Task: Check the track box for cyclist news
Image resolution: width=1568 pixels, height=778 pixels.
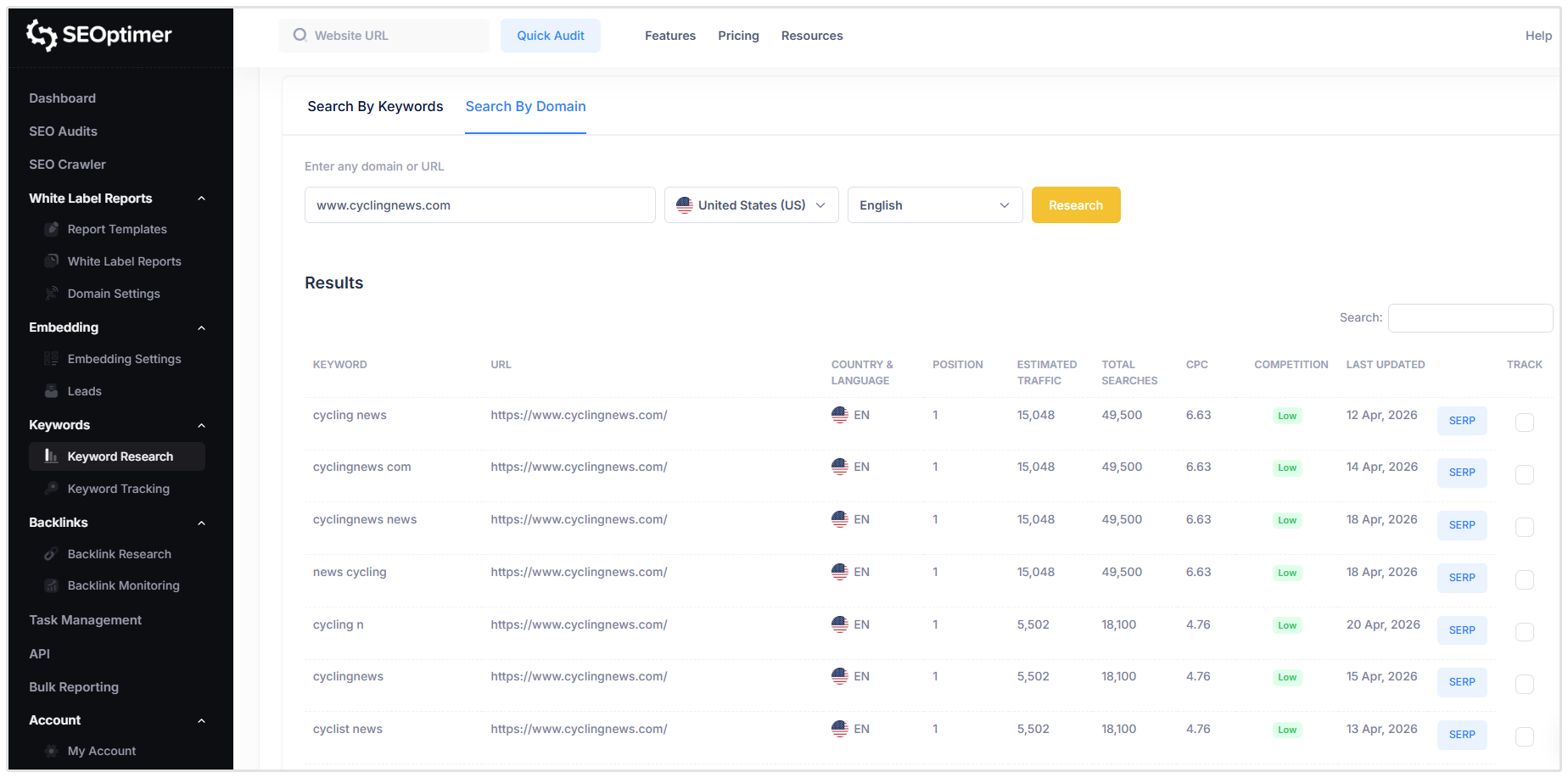Action: coord(1525,736)
